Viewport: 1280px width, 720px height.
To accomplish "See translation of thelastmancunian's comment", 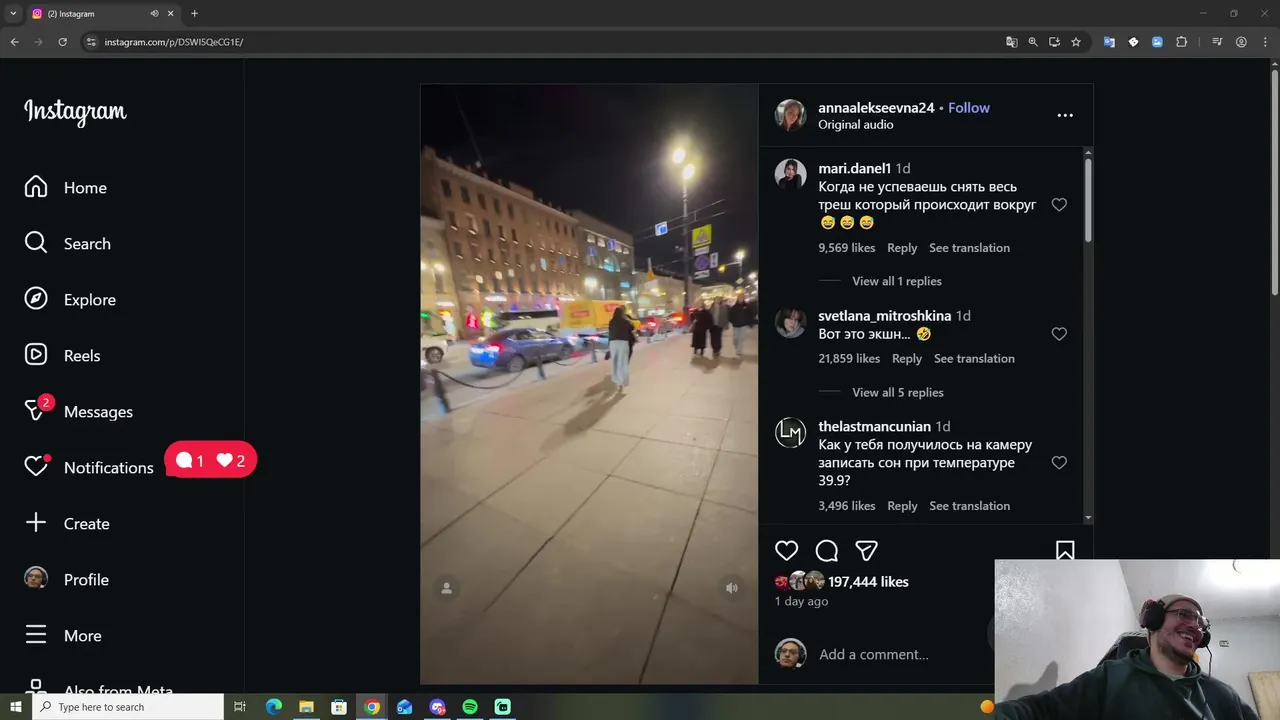I will click(969, 506).
